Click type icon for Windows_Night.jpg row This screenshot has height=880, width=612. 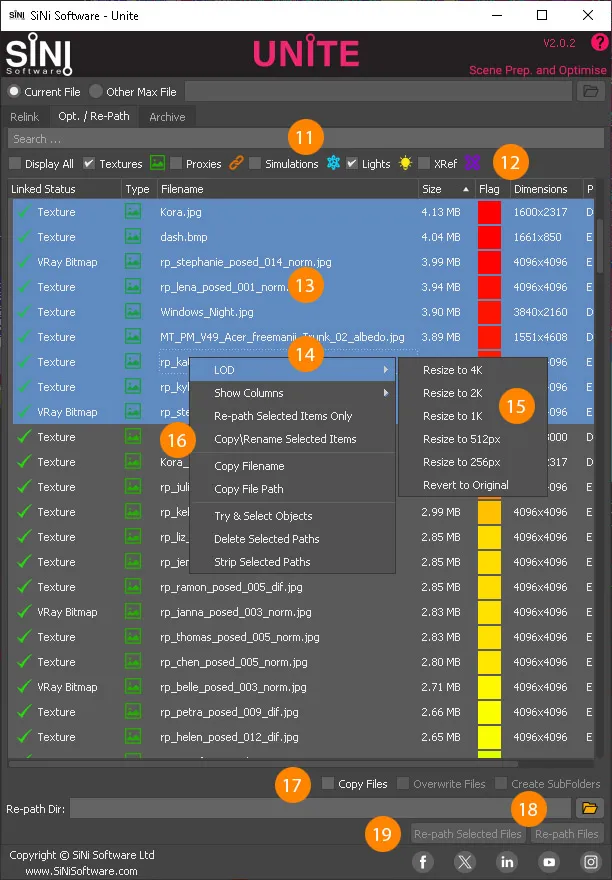tap(133, 311)
